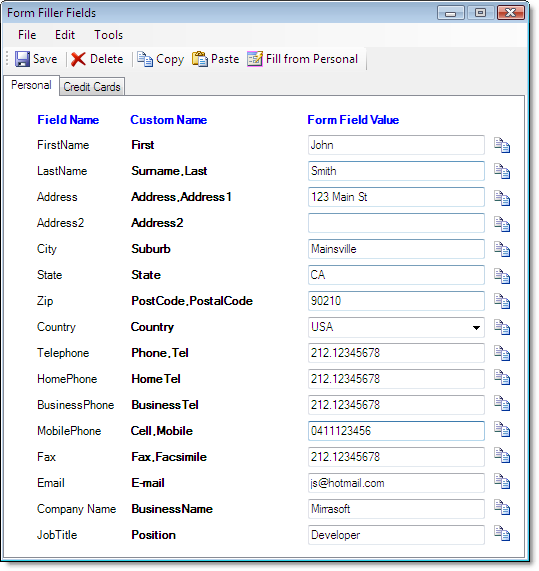Click the Paste clipboard icon
Viewport: 539px width, 571px height.
(200, 59)
